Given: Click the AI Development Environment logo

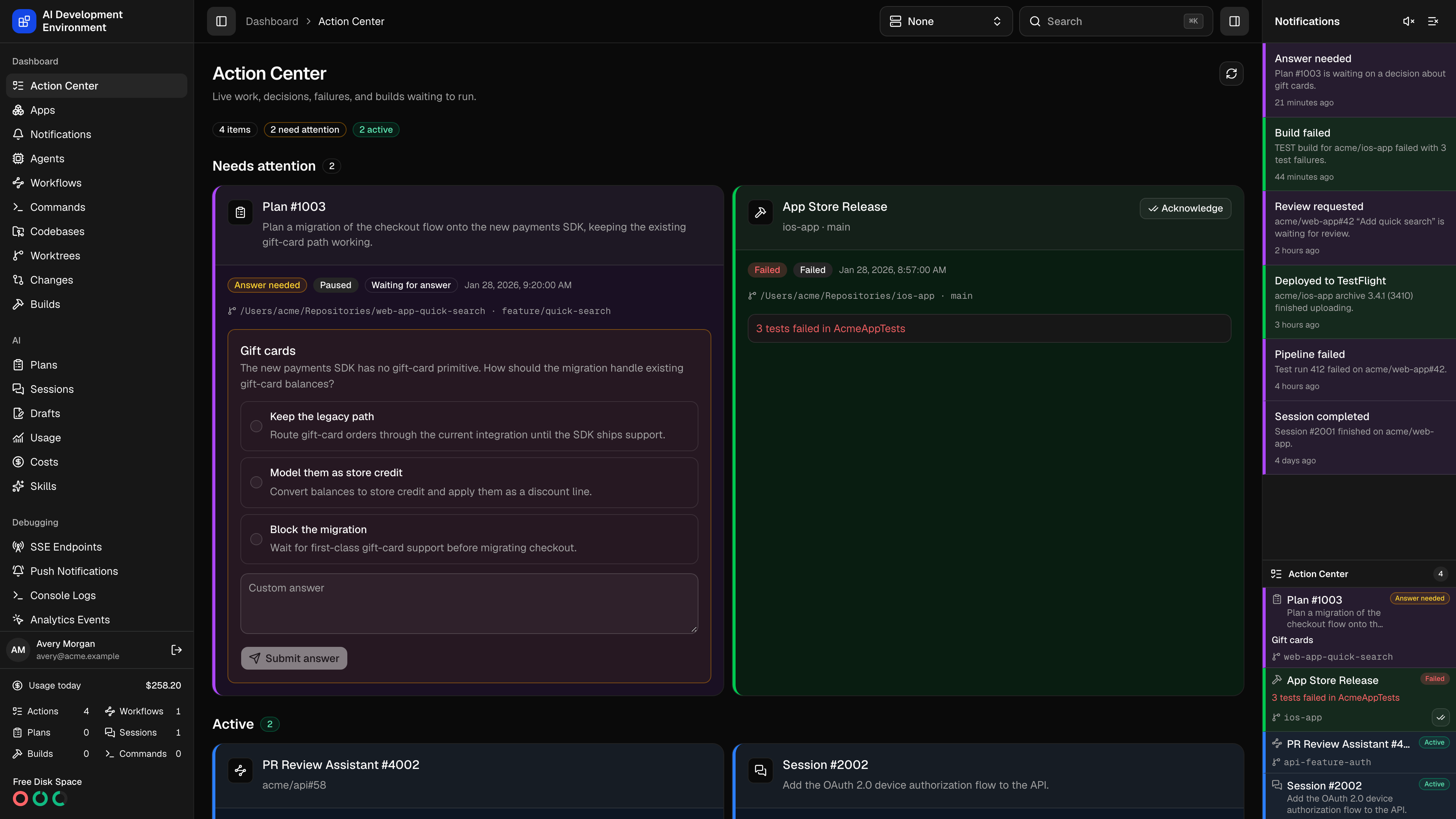Looking at the screenshot, I should click(x=24, y=22).
